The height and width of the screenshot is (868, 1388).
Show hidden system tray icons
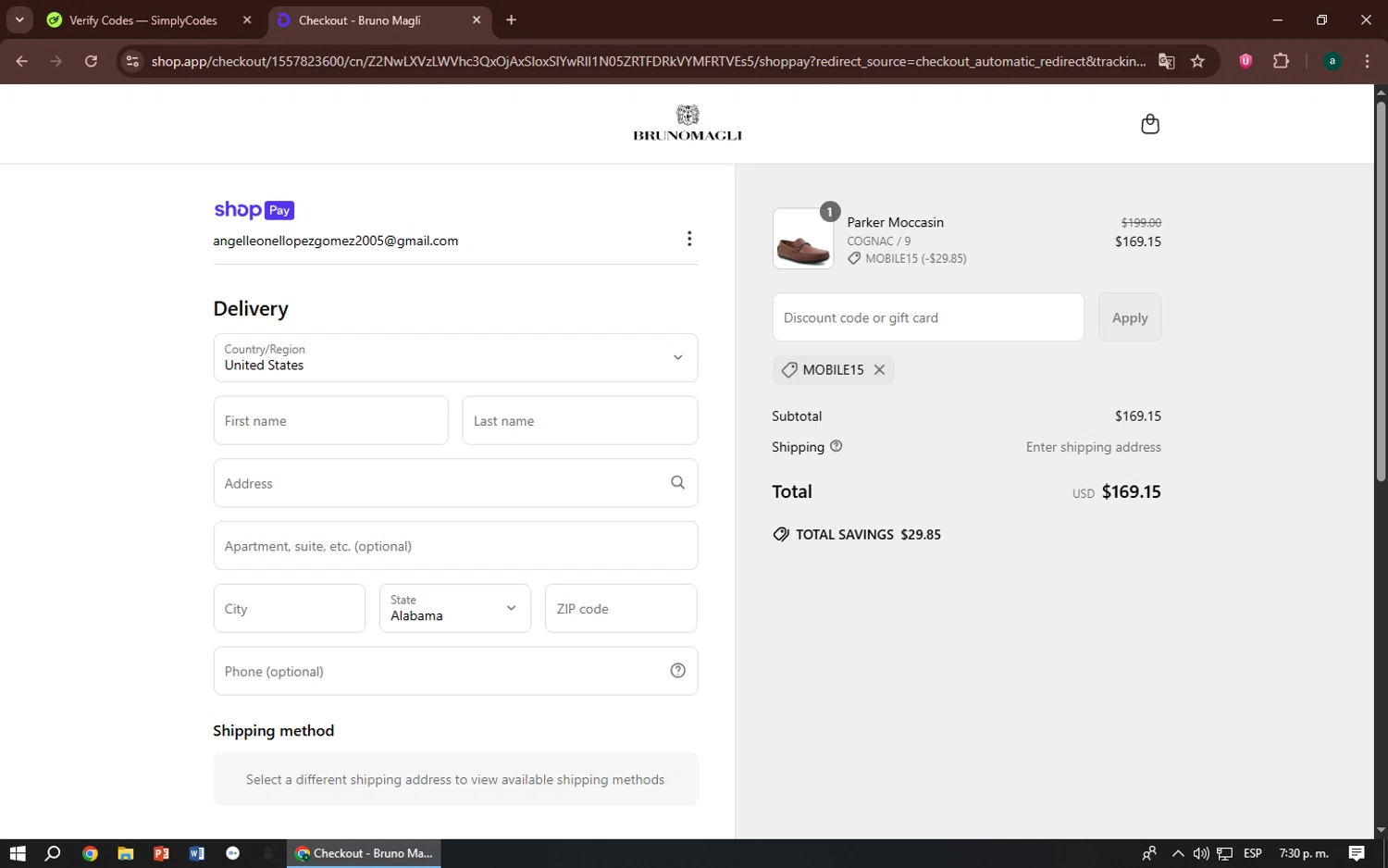(1177, 853)
